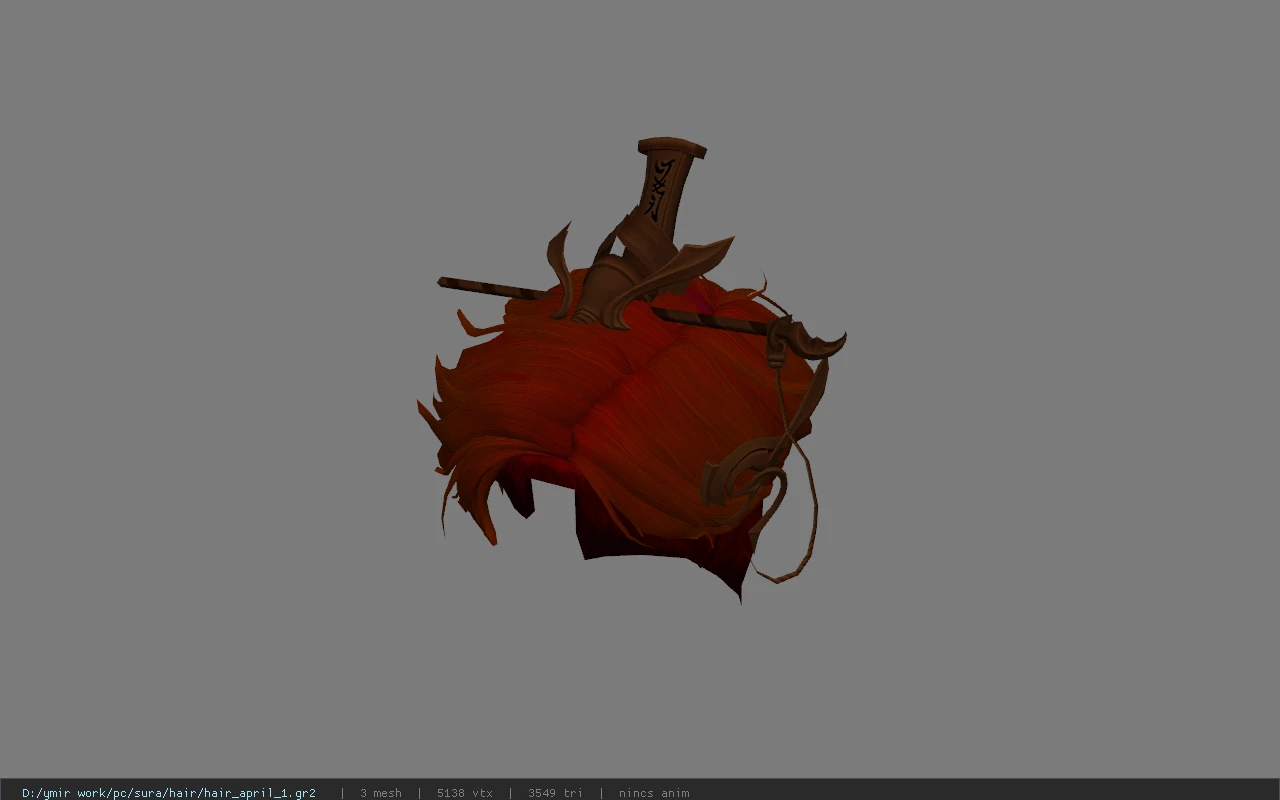Click the '3 mesh' status bar entry
Image resolution: width=1280 pixels, height=800 pixels.
[381, 793]
